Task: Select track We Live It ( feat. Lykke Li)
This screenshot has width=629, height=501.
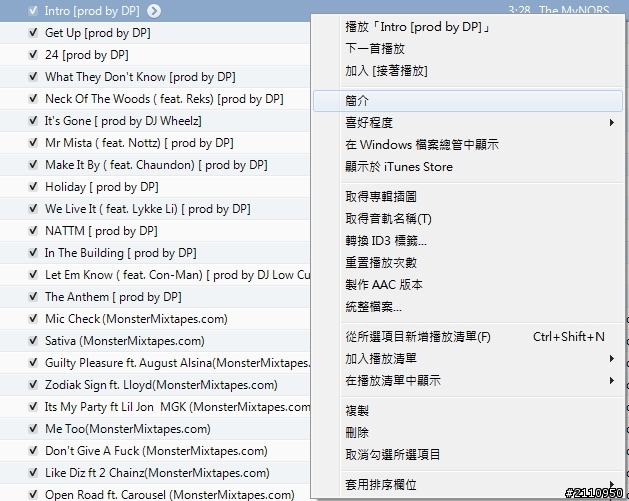Action: click(148, 209)
